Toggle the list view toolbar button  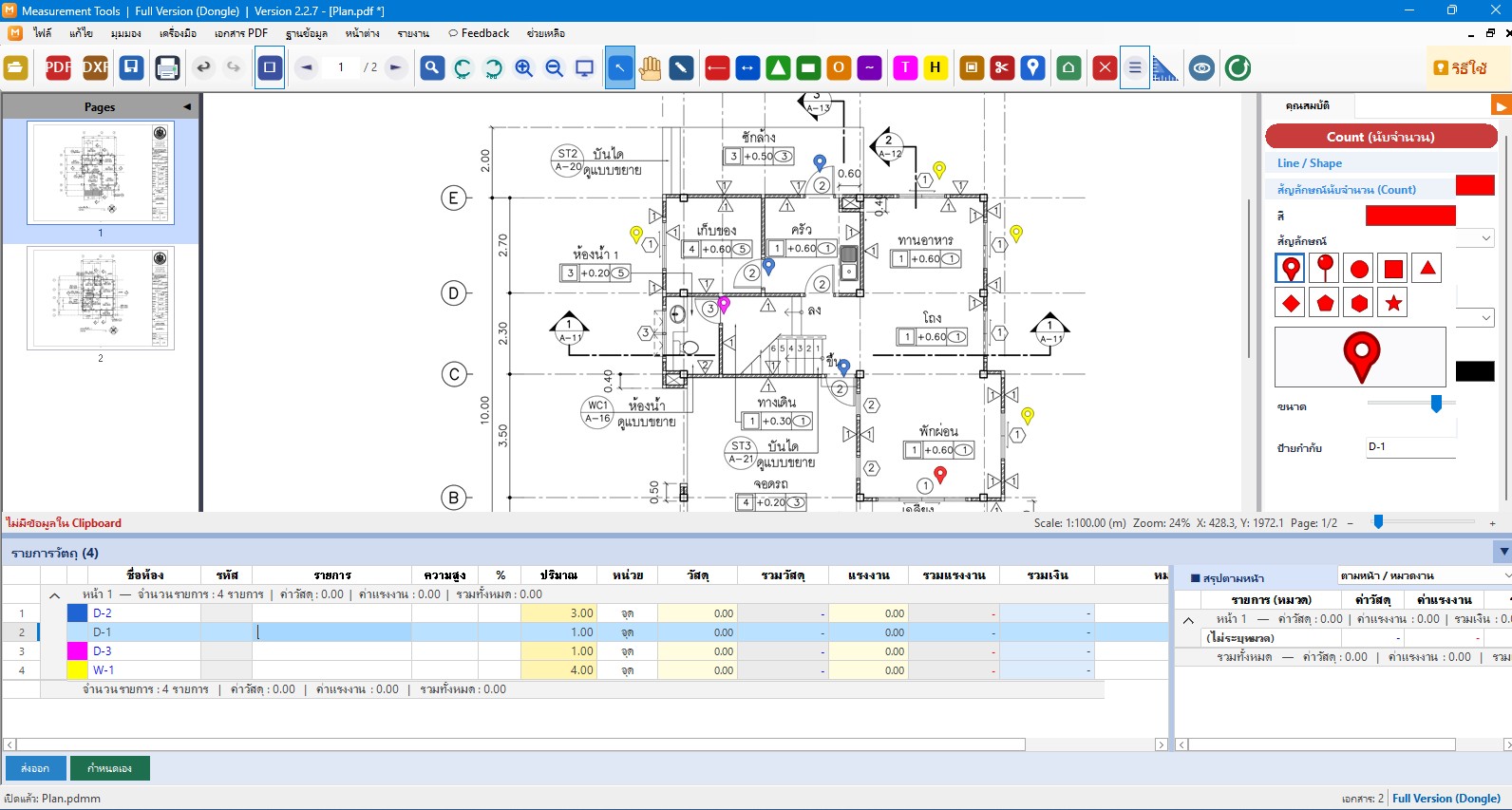pos(1135,67)
